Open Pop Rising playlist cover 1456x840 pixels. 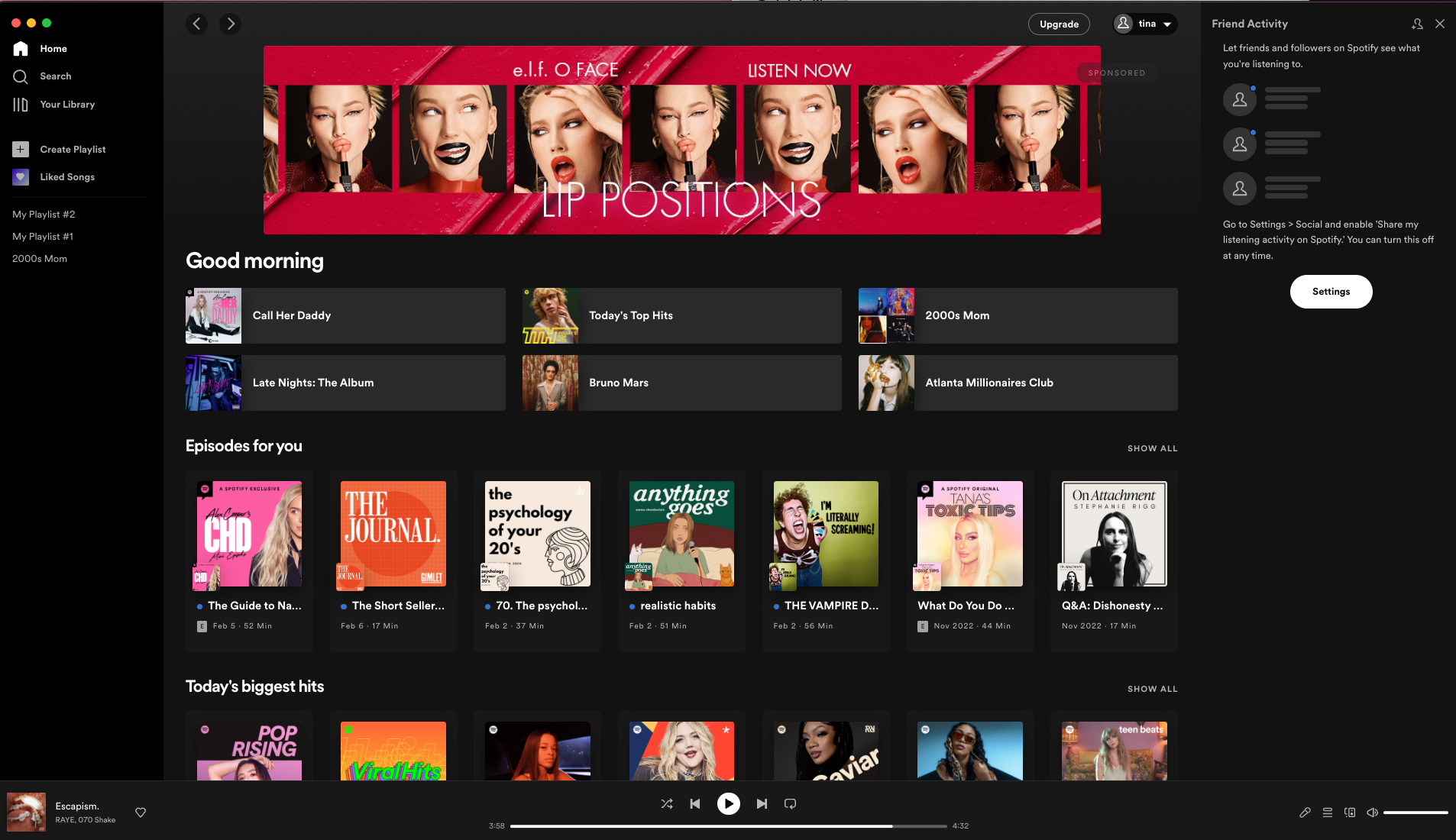click(x=249, y=751)
